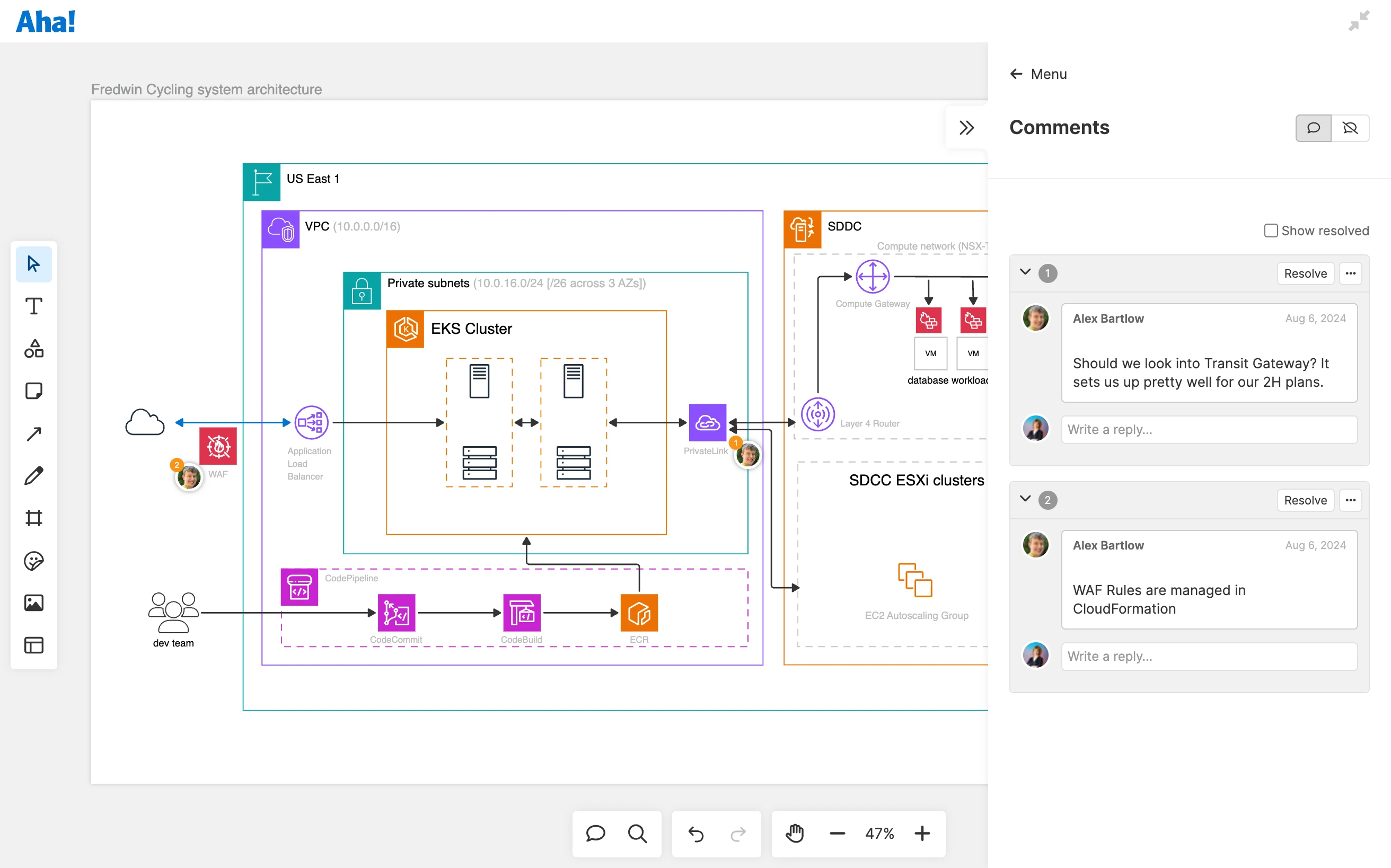Click the 47% zoom level control
The image size is (1391, 868).
pyautogui.click(x=879, y=834)
